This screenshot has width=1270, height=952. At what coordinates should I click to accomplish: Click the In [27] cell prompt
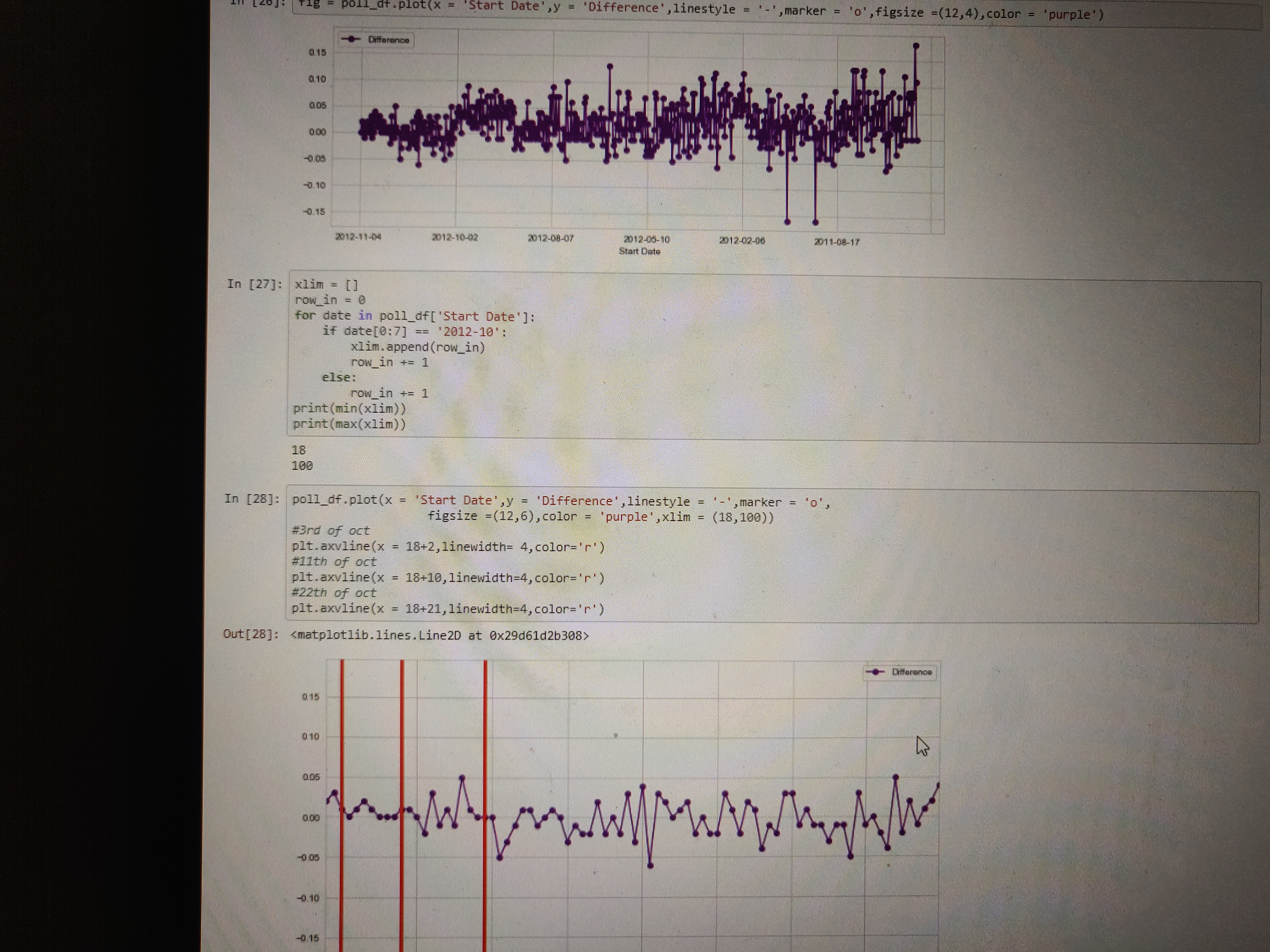click(254, 284)
